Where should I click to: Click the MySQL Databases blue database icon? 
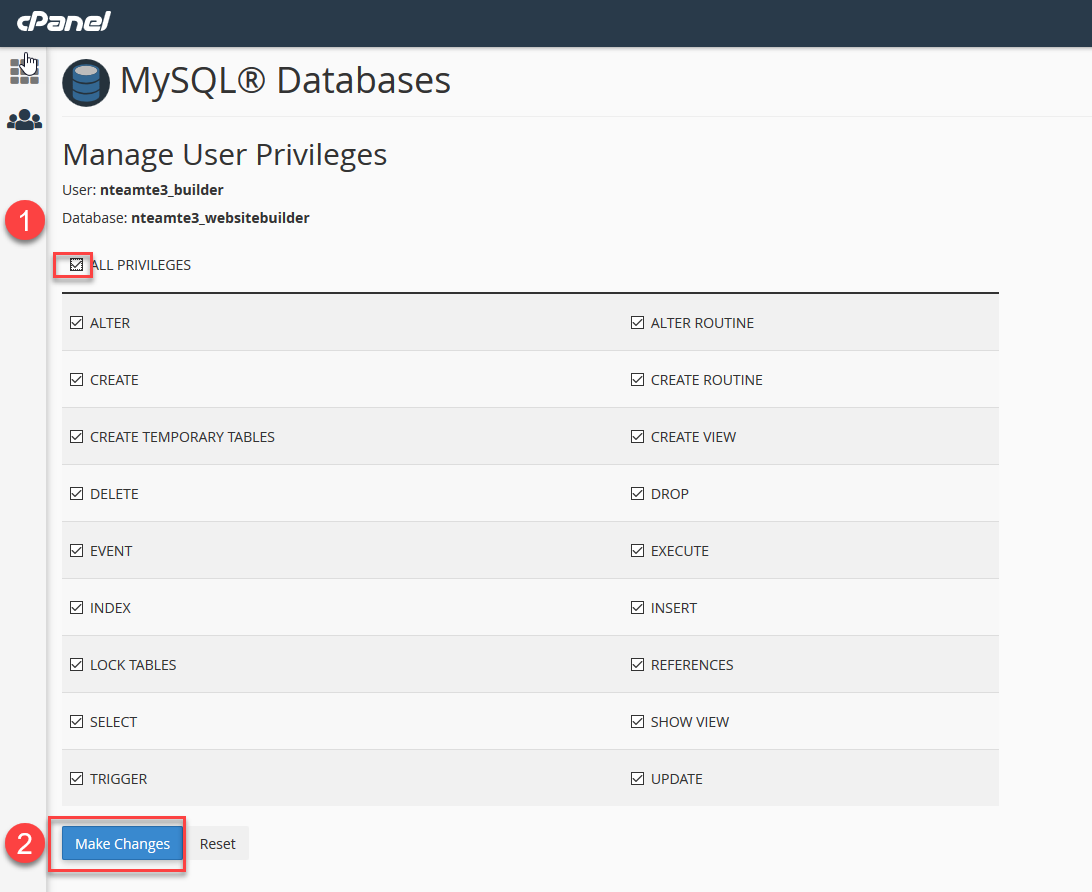(x=86, y=82)
